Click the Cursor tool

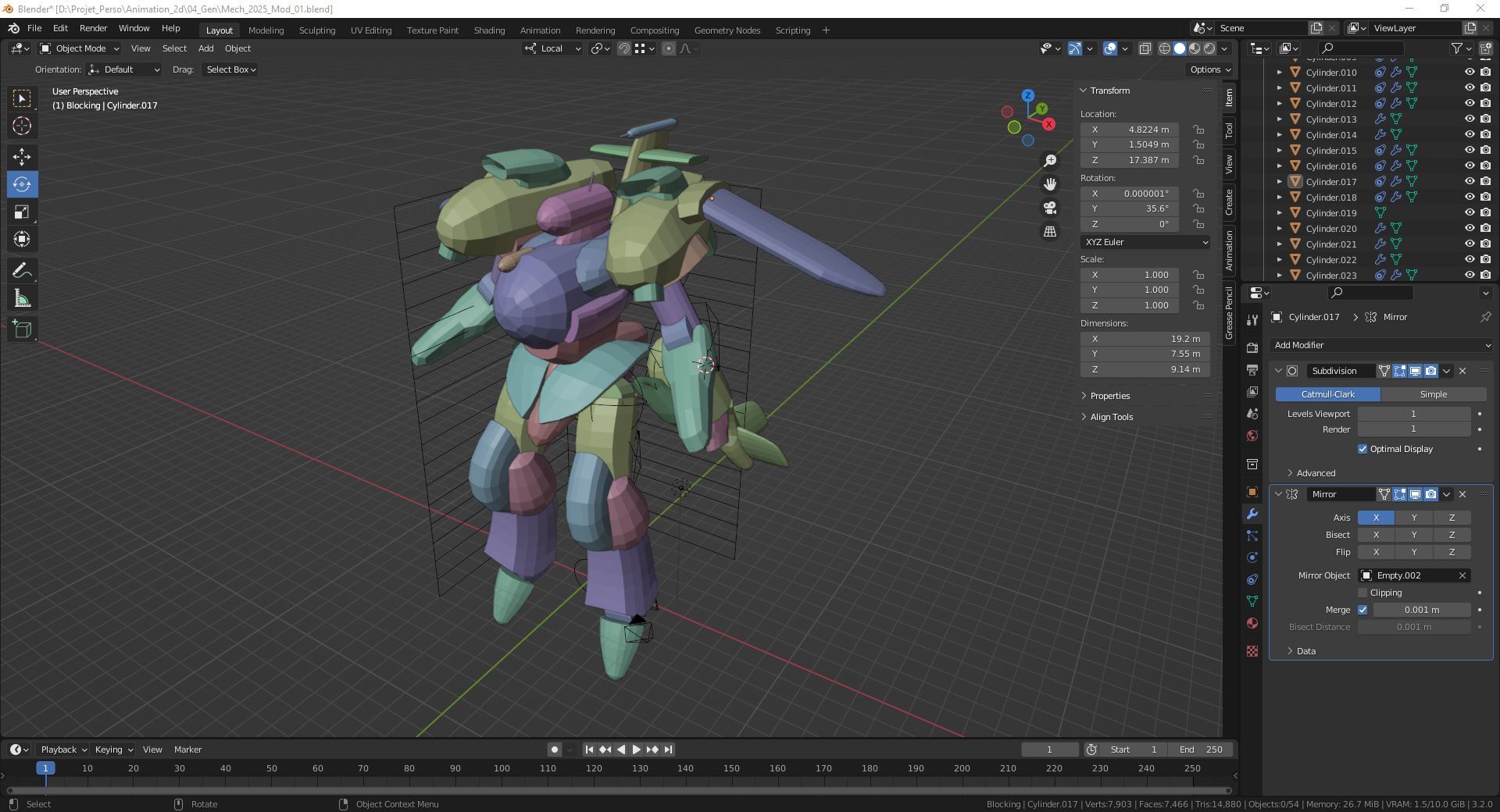22,126
